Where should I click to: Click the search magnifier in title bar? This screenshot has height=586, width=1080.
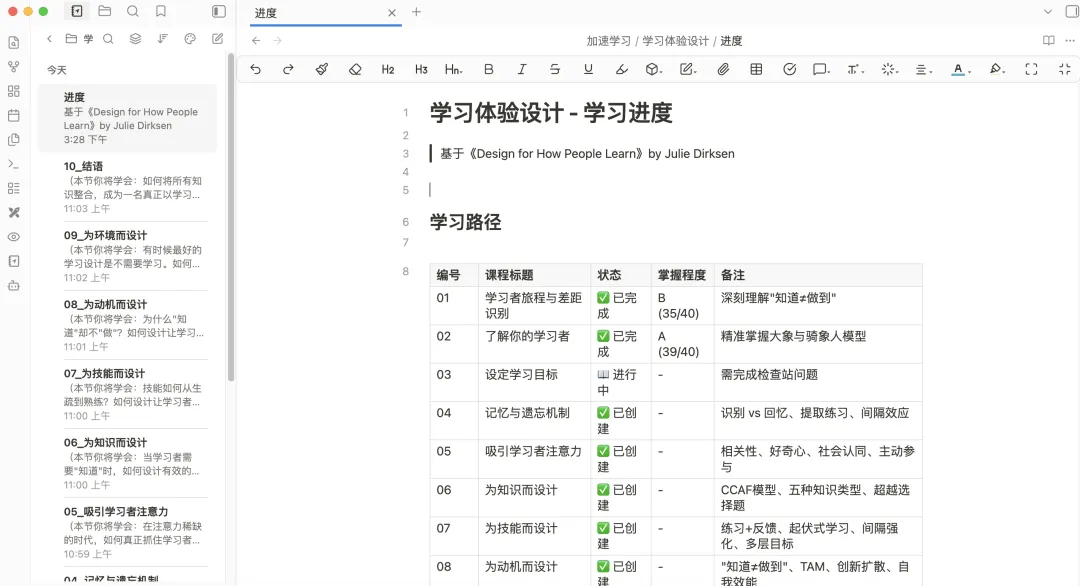(133, 11)
